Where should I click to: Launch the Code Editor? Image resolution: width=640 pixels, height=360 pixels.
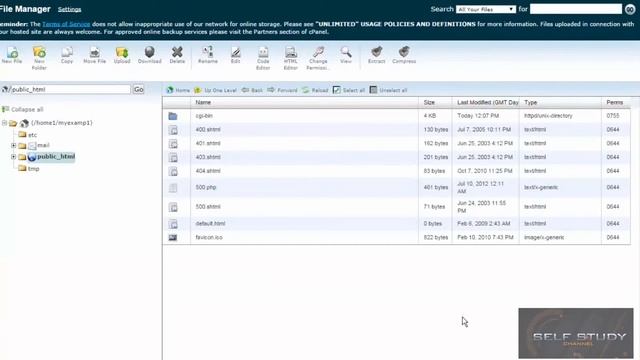click(263, 58)
